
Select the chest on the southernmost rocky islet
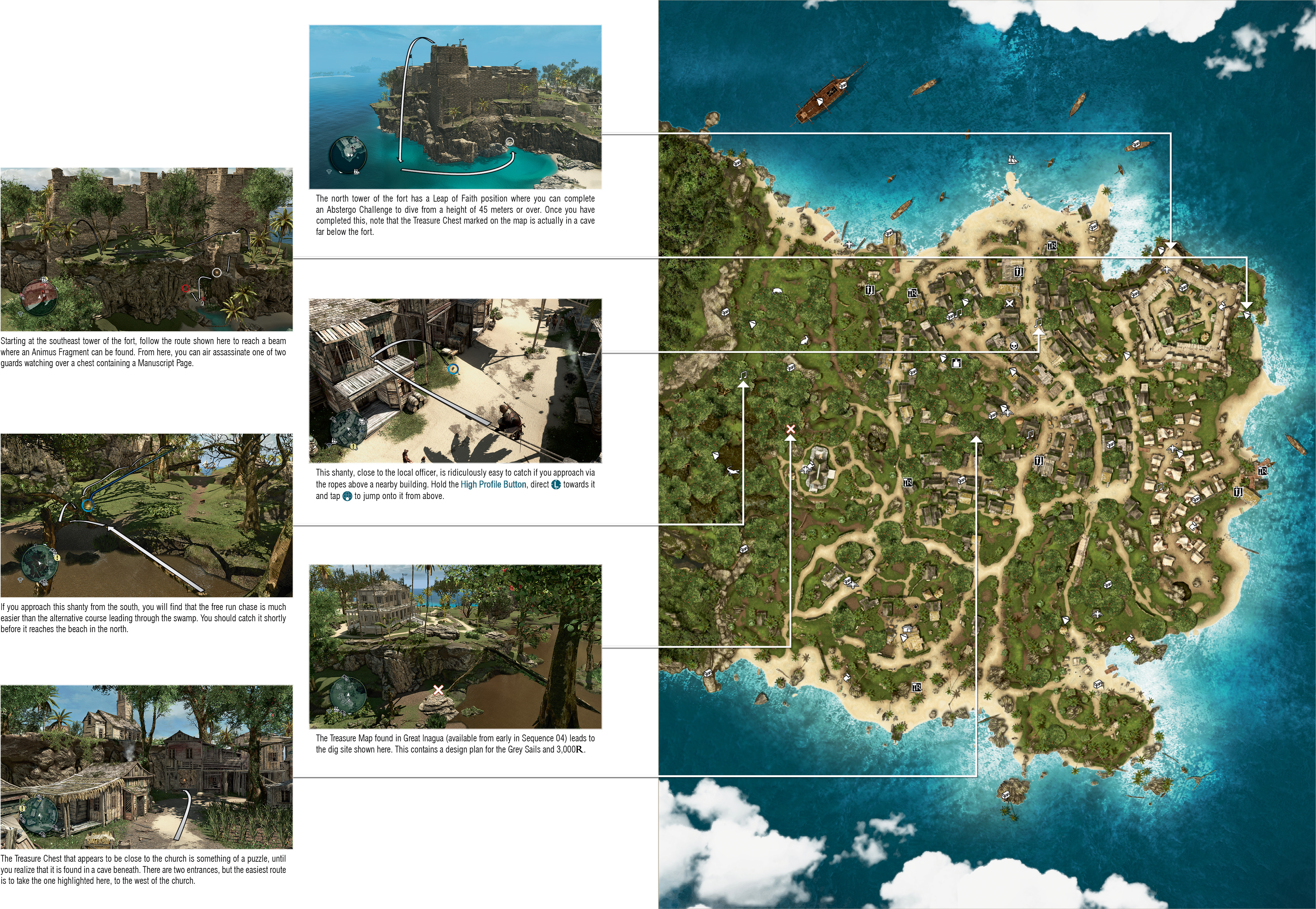click(x=1005, y=795)
